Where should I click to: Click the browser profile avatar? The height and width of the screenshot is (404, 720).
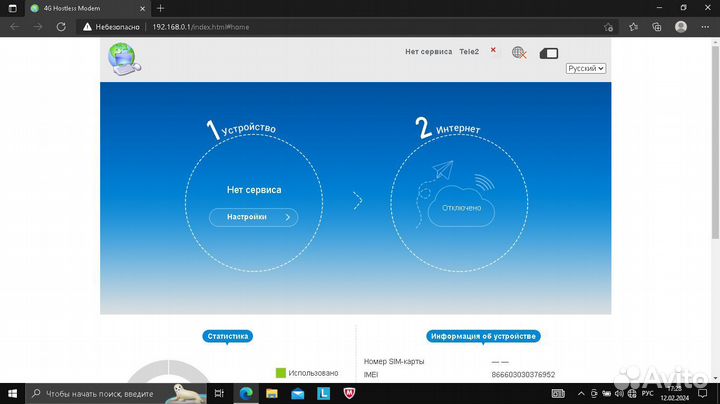coord(681,27)
